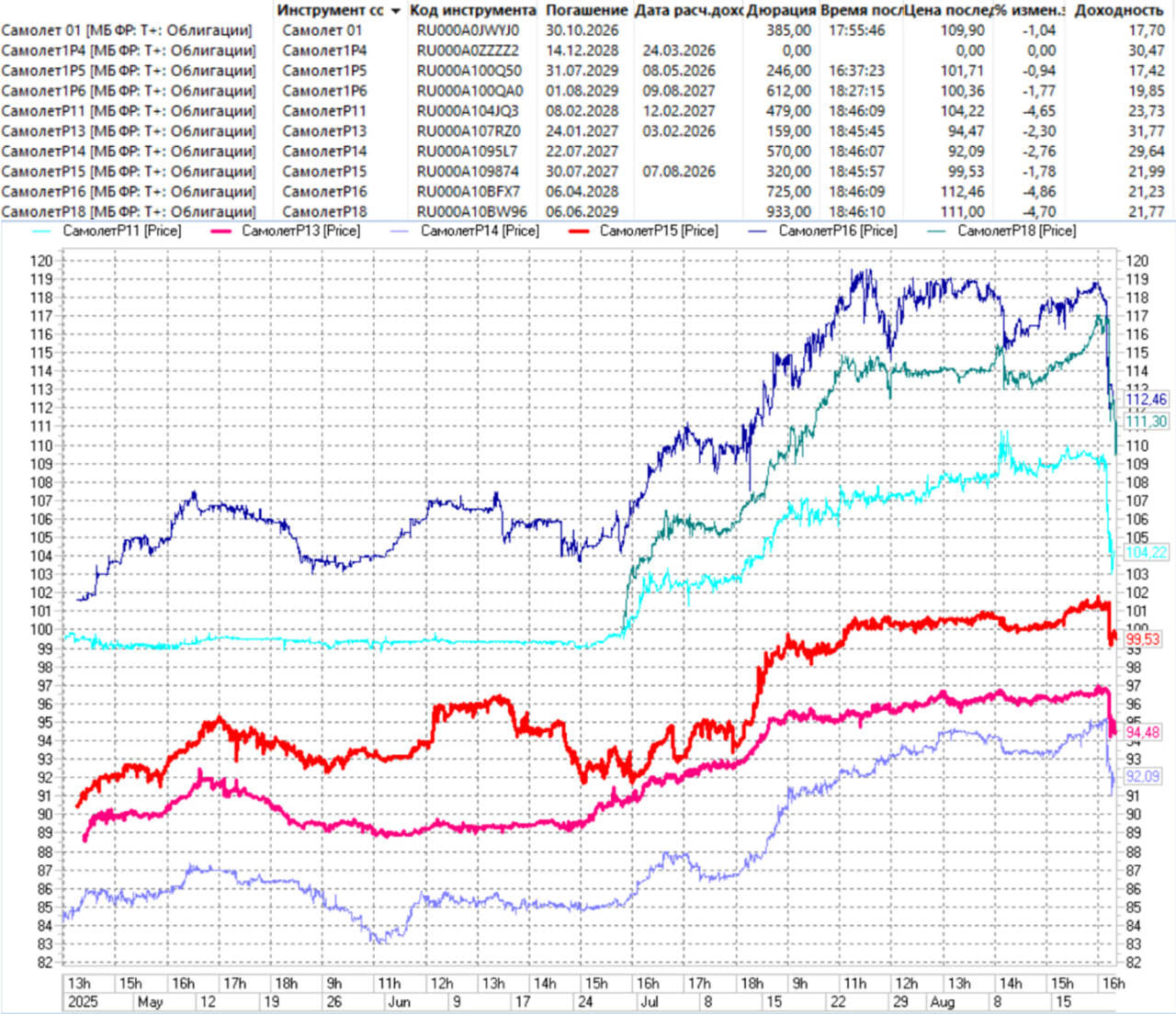This screenshot has width=1176, height=1014.
Task: Click the Время посл column header
Action: click(x=861, y=10)
